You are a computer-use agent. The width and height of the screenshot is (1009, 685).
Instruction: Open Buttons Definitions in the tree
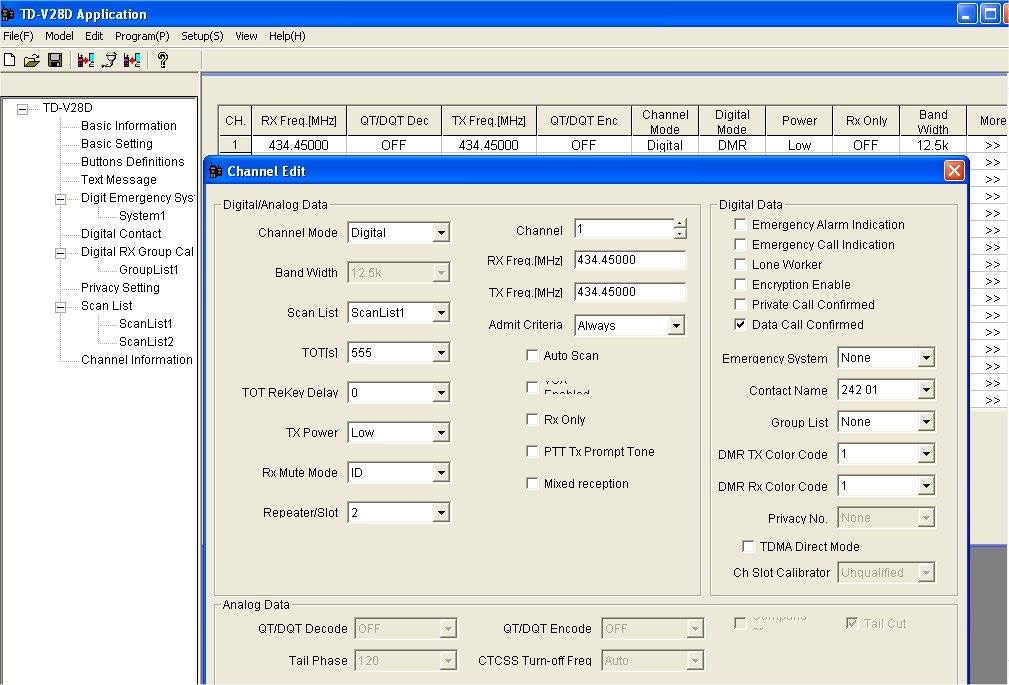(x=133, y=162)
